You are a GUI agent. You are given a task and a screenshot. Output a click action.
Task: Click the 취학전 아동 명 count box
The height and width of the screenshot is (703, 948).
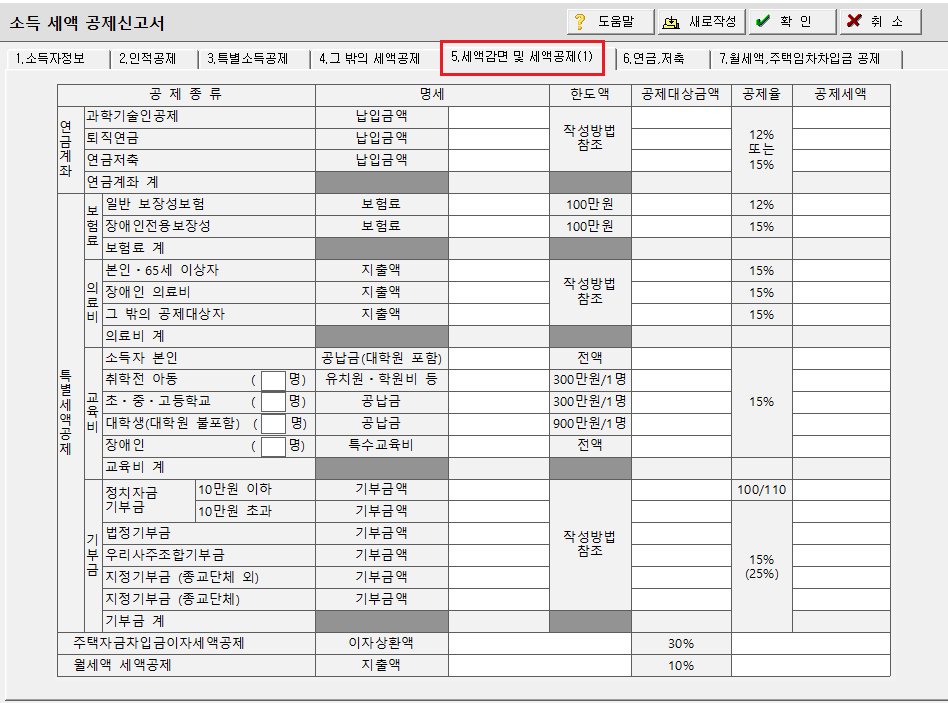click(x=273, y=381)
